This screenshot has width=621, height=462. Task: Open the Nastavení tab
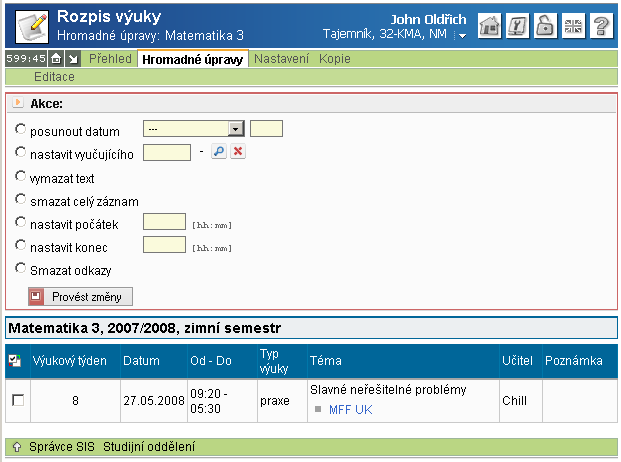[280, 59]
